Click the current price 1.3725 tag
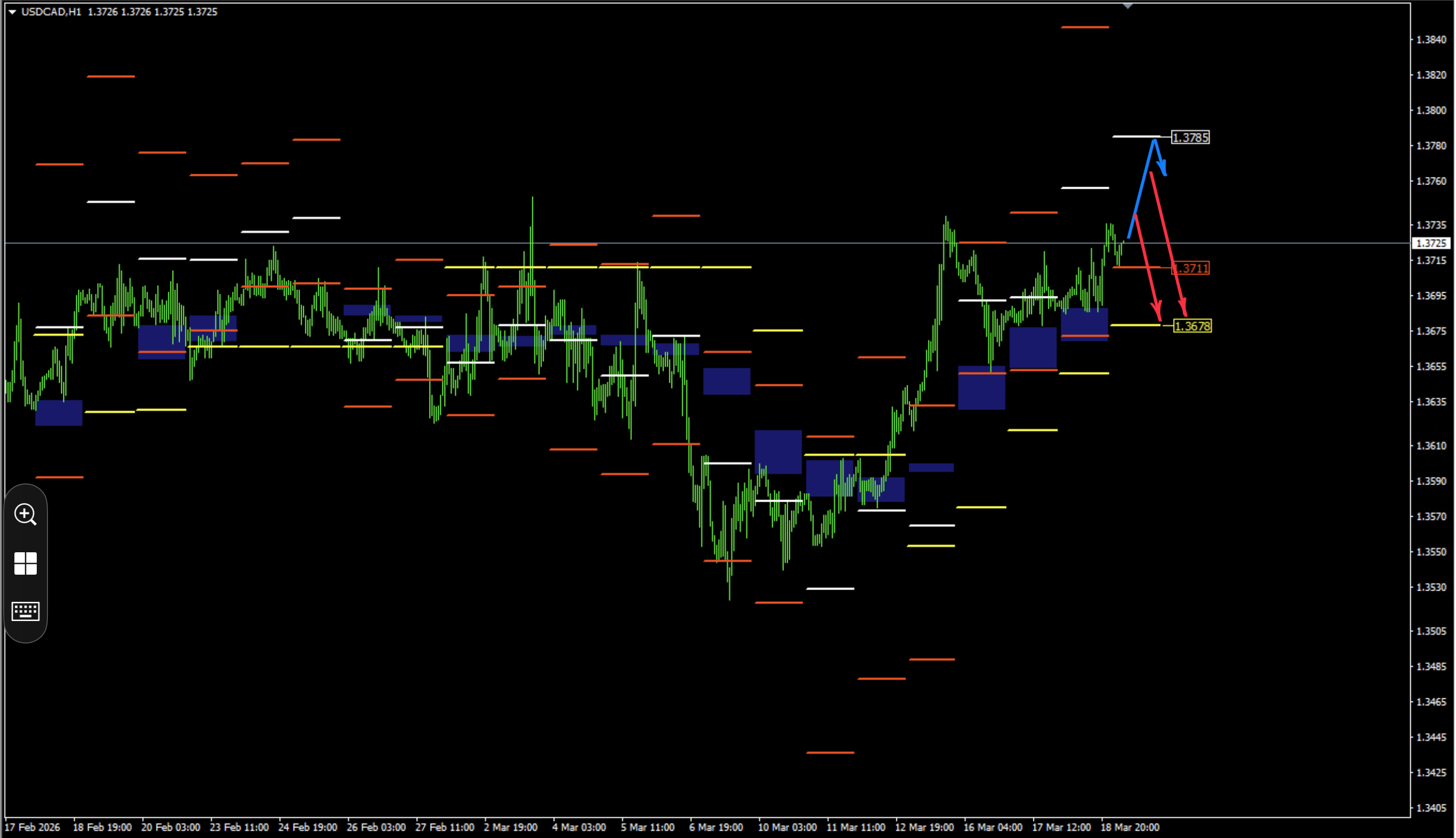The image size is (1456, 838). coord(1431,244)
